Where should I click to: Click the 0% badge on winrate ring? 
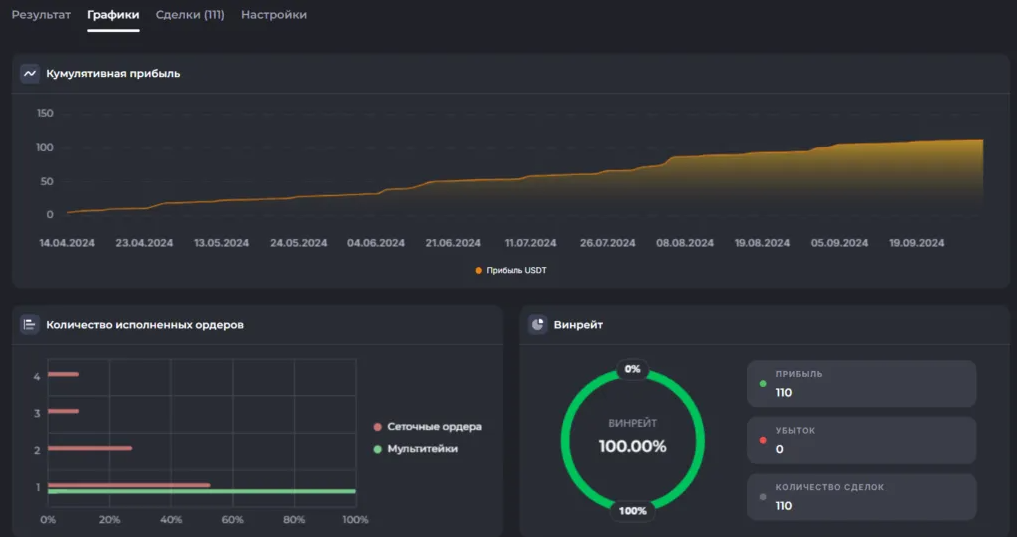click(632, 369)
